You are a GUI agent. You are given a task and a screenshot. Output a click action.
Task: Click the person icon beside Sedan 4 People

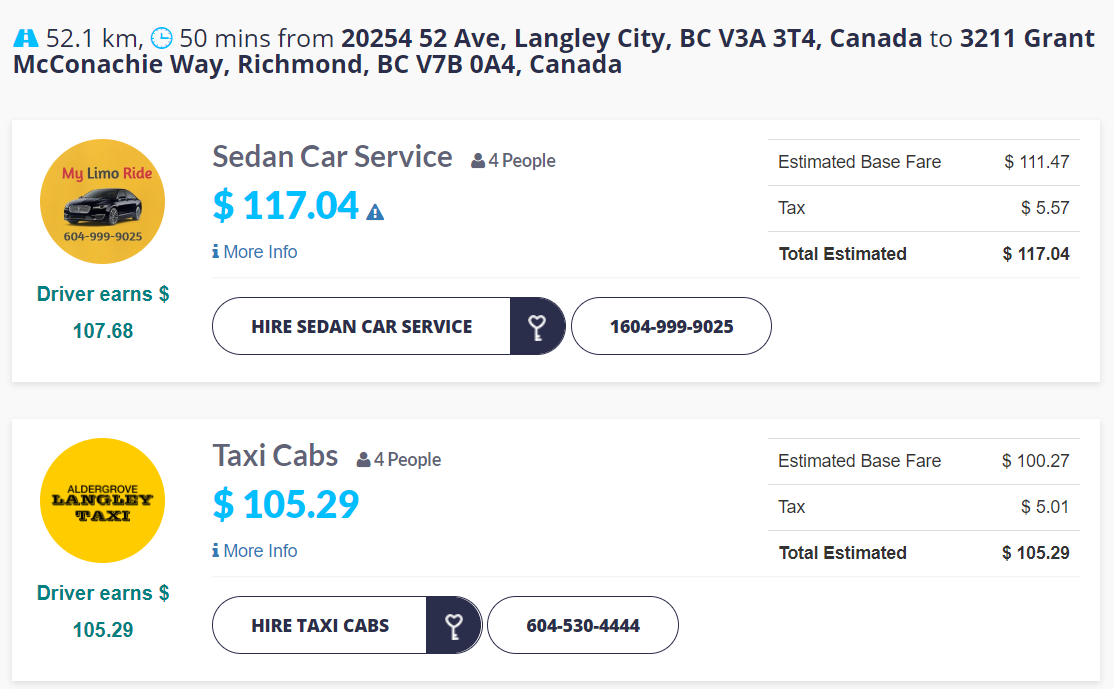click(x=477, y=161)
